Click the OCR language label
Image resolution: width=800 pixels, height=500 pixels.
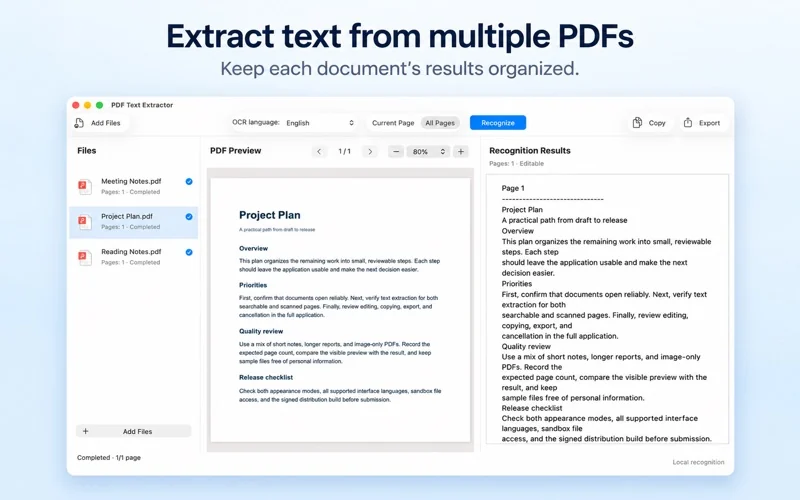pos(256,122)
